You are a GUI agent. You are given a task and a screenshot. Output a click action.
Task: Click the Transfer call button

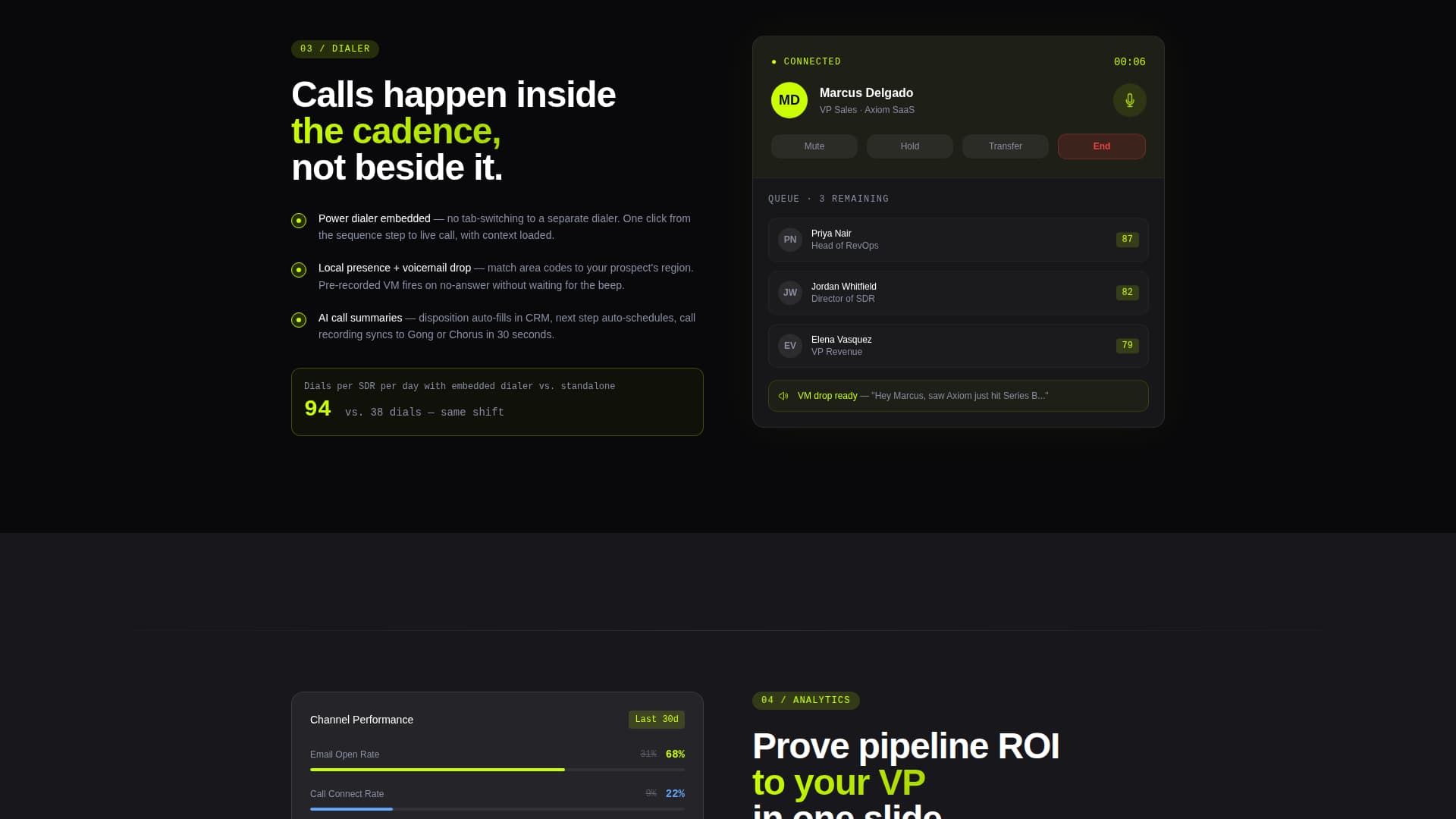[1005, 146]
